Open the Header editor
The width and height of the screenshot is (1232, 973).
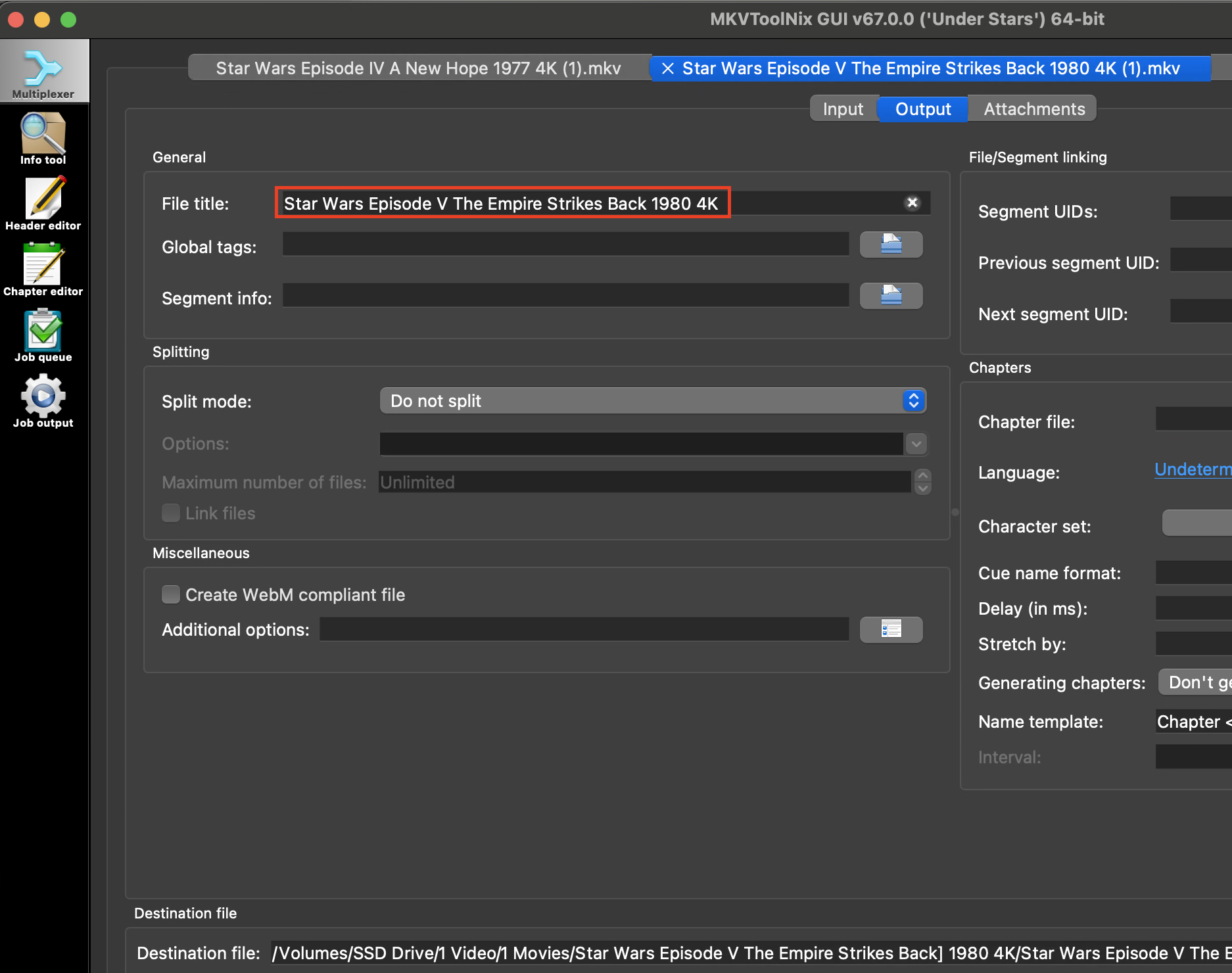click(x=43, y=204)
